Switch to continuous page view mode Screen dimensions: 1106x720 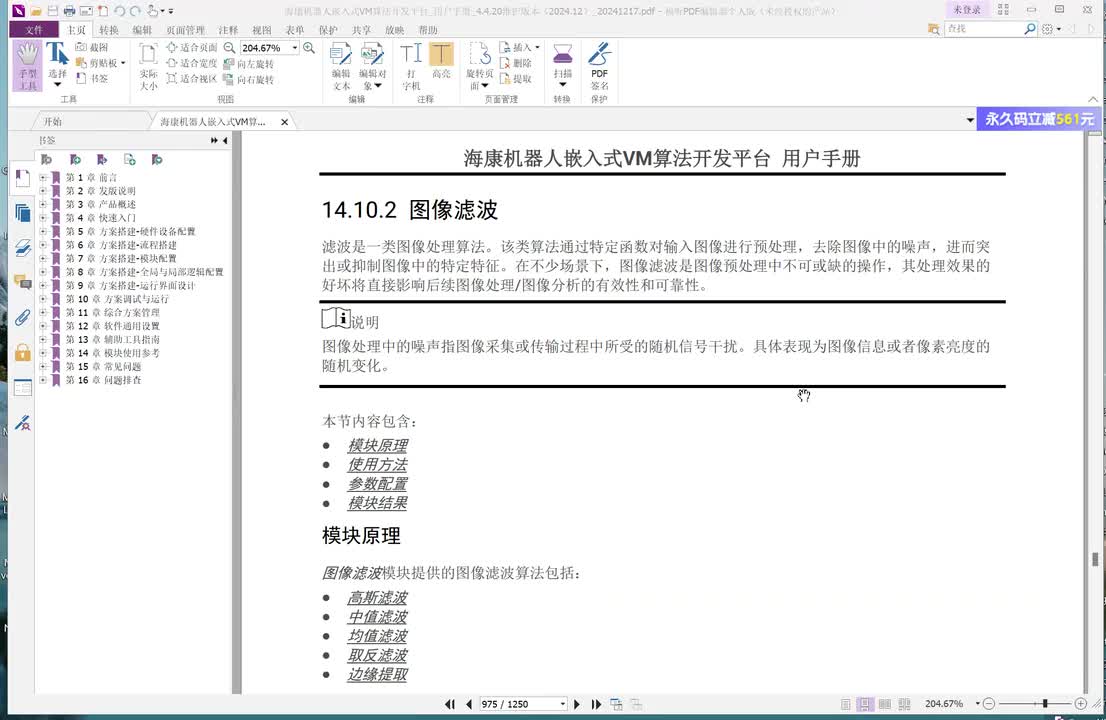865,704
